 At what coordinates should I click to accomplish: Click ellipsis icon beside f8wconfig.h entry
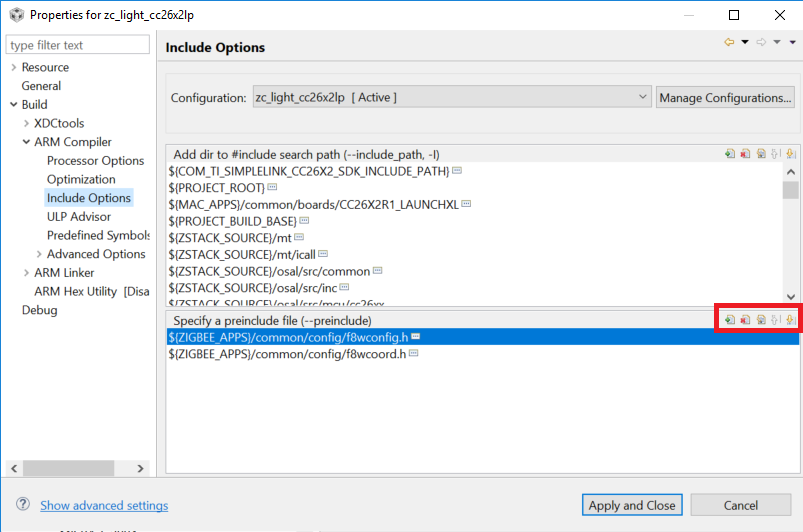(416, 336)
